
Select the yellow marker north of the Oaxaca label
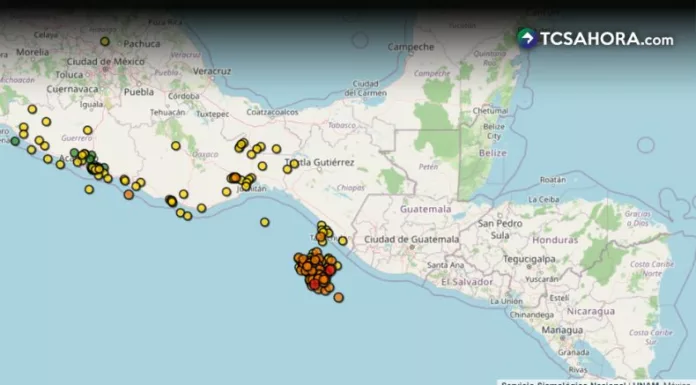(176, 146)
